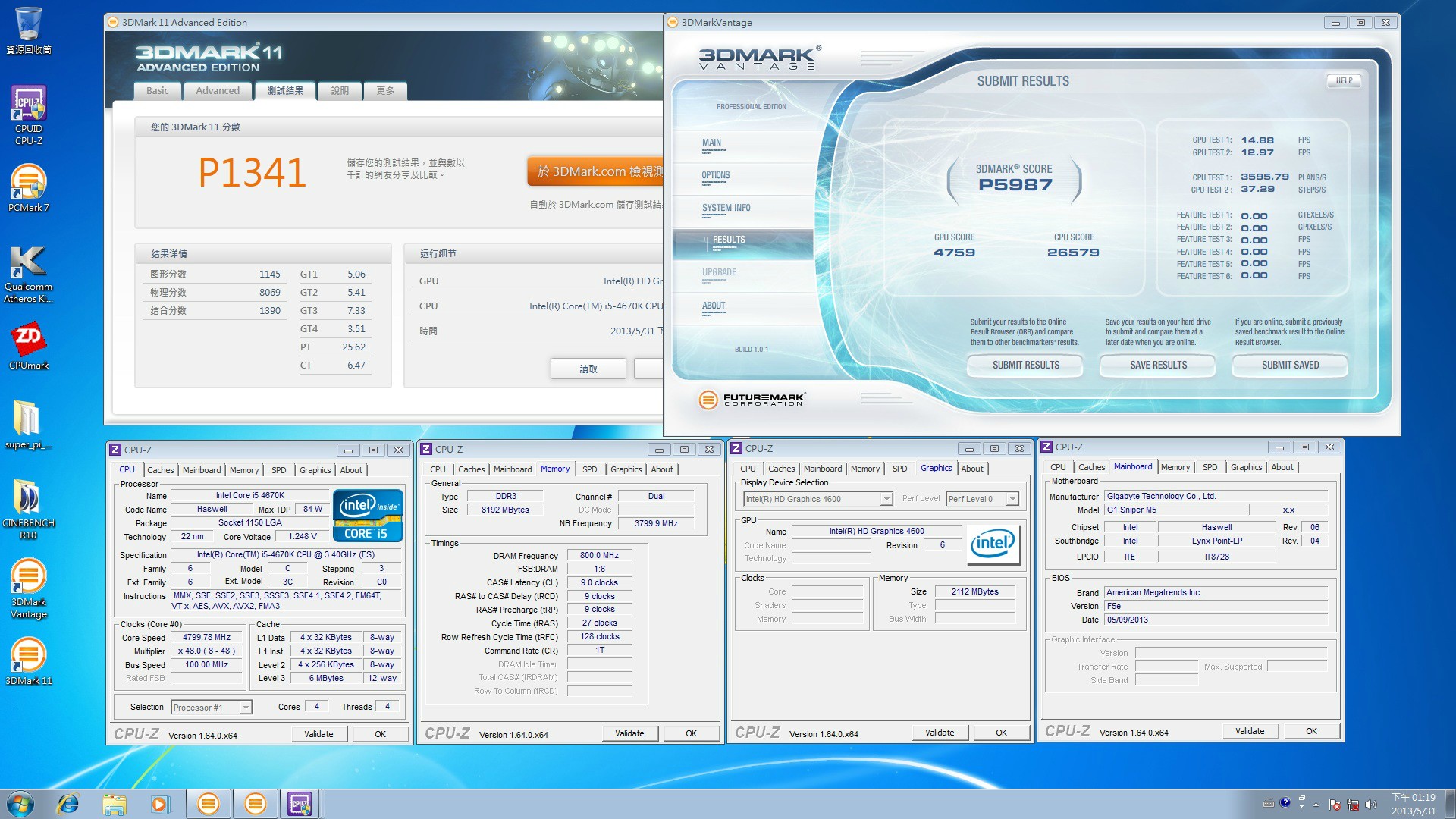This screenshot has height=819, width=1456.
Task: Click the Vantage score P5987
Action: (1015, 185)
